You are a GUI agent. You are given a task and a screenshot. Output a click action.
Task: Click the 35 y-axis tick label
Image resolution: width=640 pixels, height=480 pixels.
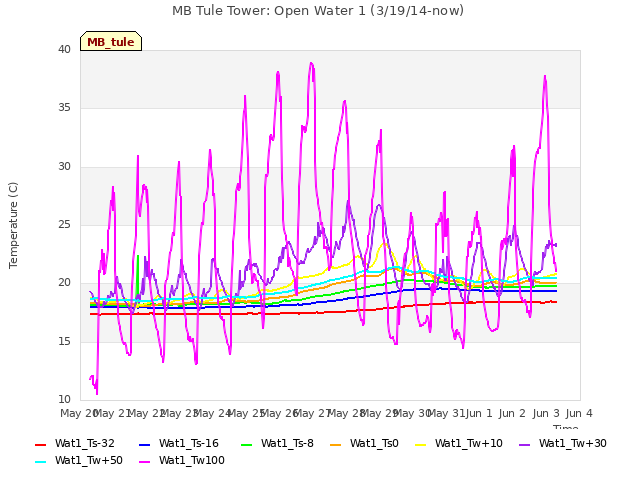(64, 108)
